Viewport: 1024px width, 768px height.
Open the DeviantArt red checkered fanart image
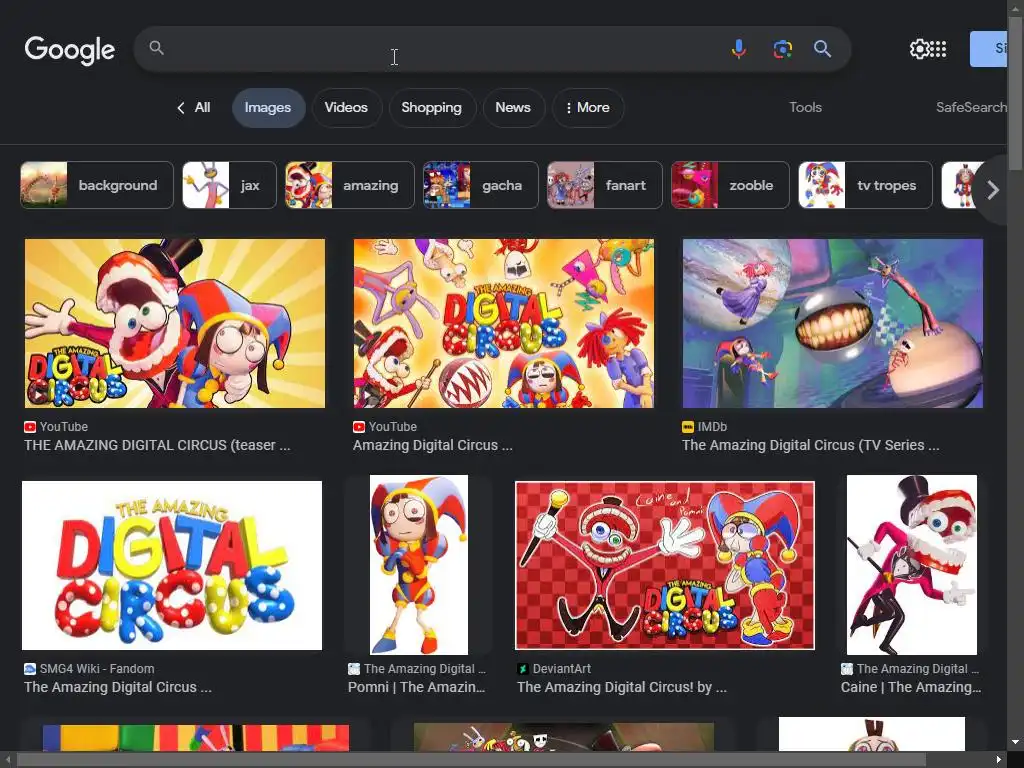(665, 566)
